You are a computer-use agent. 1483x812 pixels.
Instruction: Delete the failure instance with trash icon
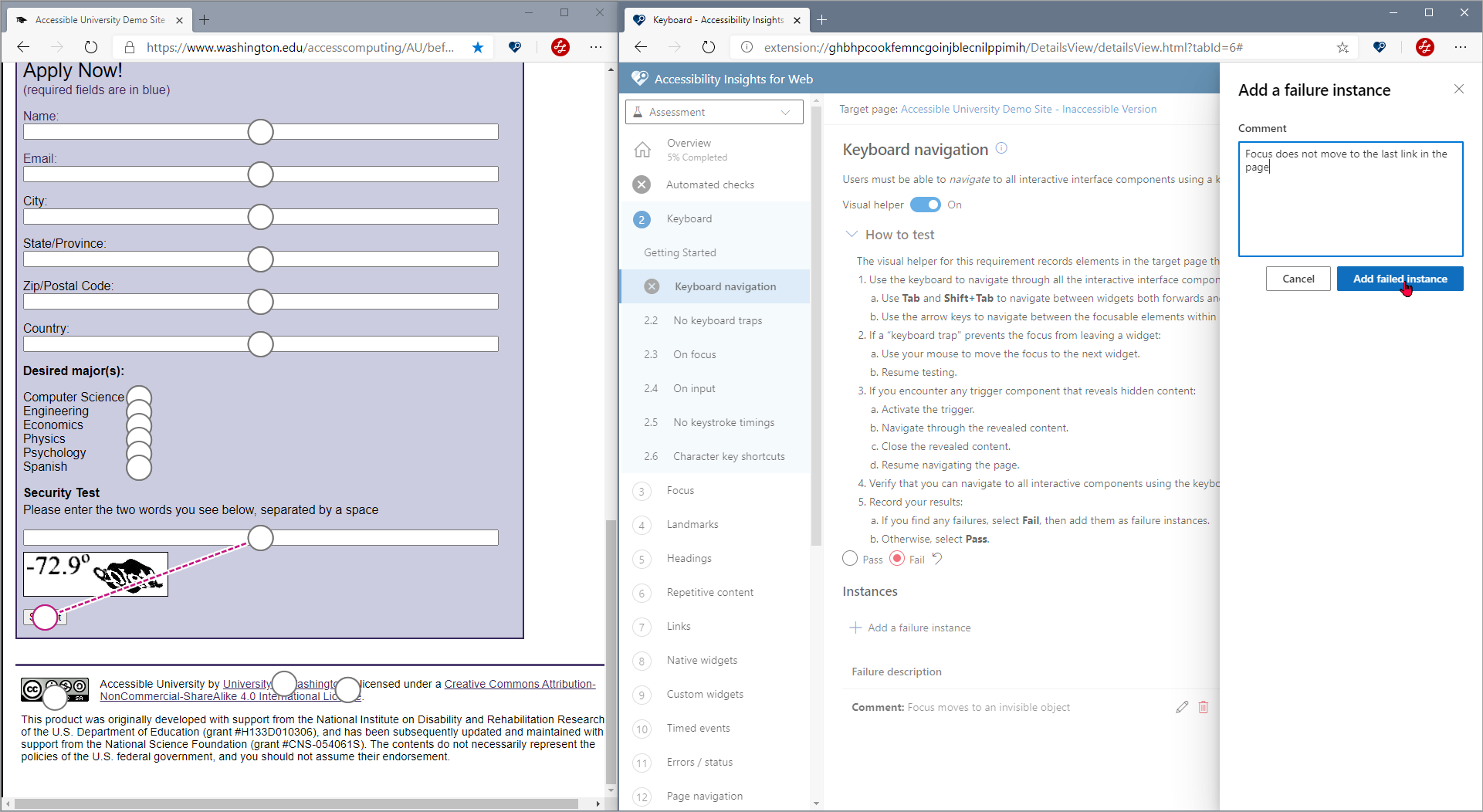coord(1203,707)
